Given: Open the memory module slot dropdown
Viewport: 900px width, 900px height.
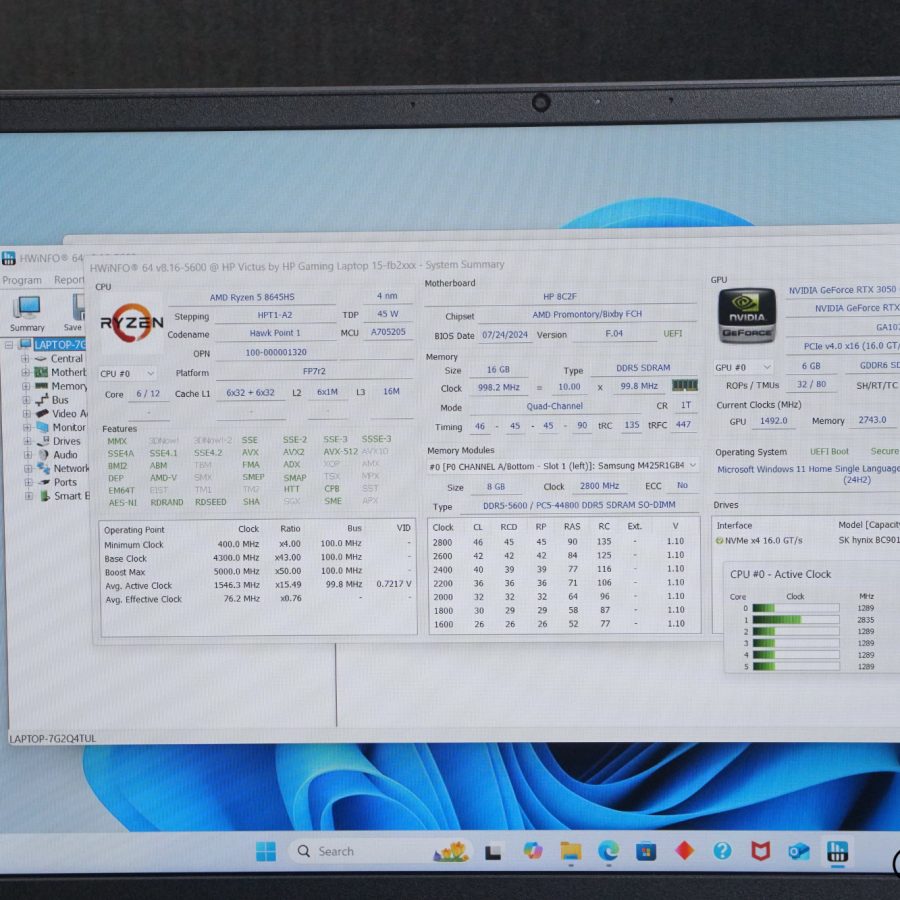Looking at the screenshot, I should point(562,465).
